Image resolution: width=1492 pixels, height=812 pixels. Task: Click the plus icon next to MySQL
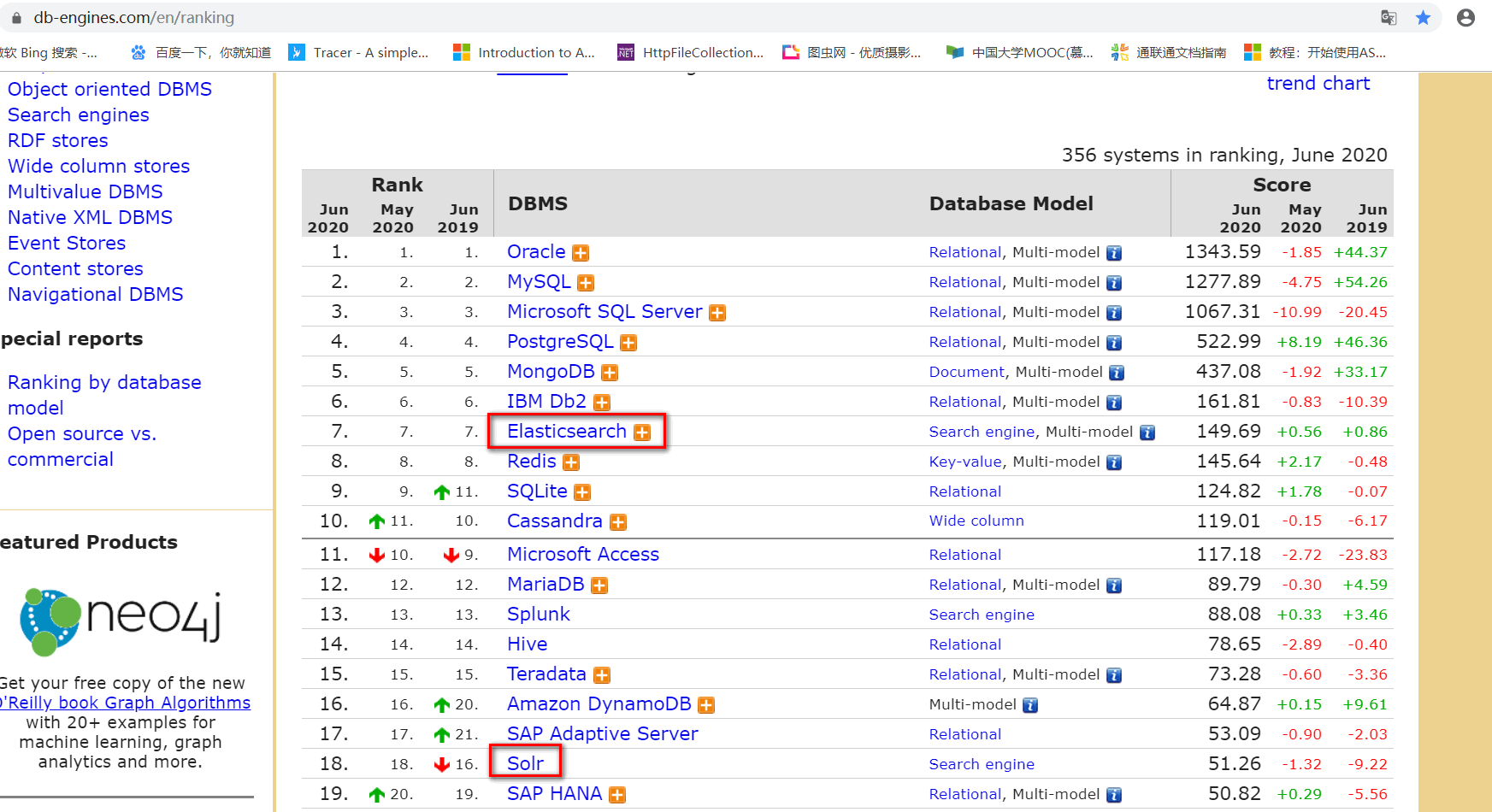point(586,283)
